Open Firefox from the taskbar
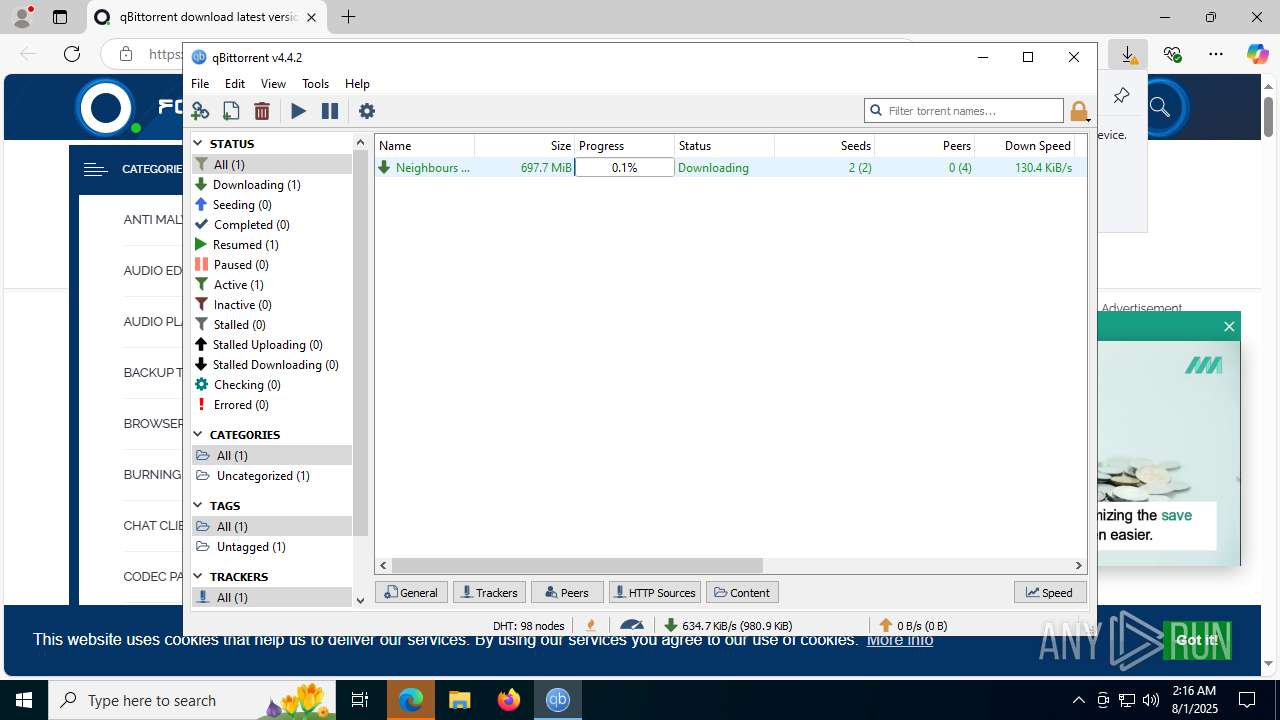1280x720 pixels. (509, 700)
